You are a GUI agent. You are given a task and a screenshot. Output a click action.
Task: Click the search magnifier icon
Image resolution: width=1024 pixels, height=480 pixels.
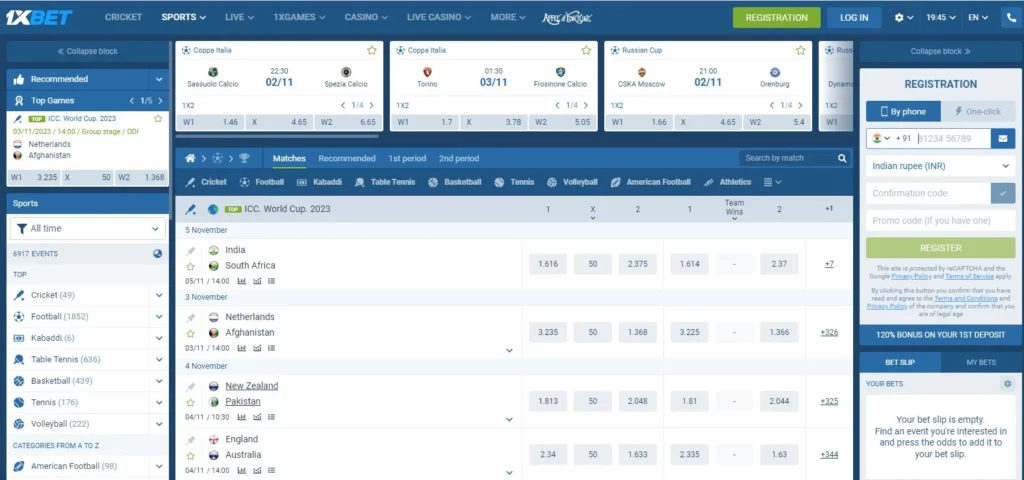(x=842, y=158)
